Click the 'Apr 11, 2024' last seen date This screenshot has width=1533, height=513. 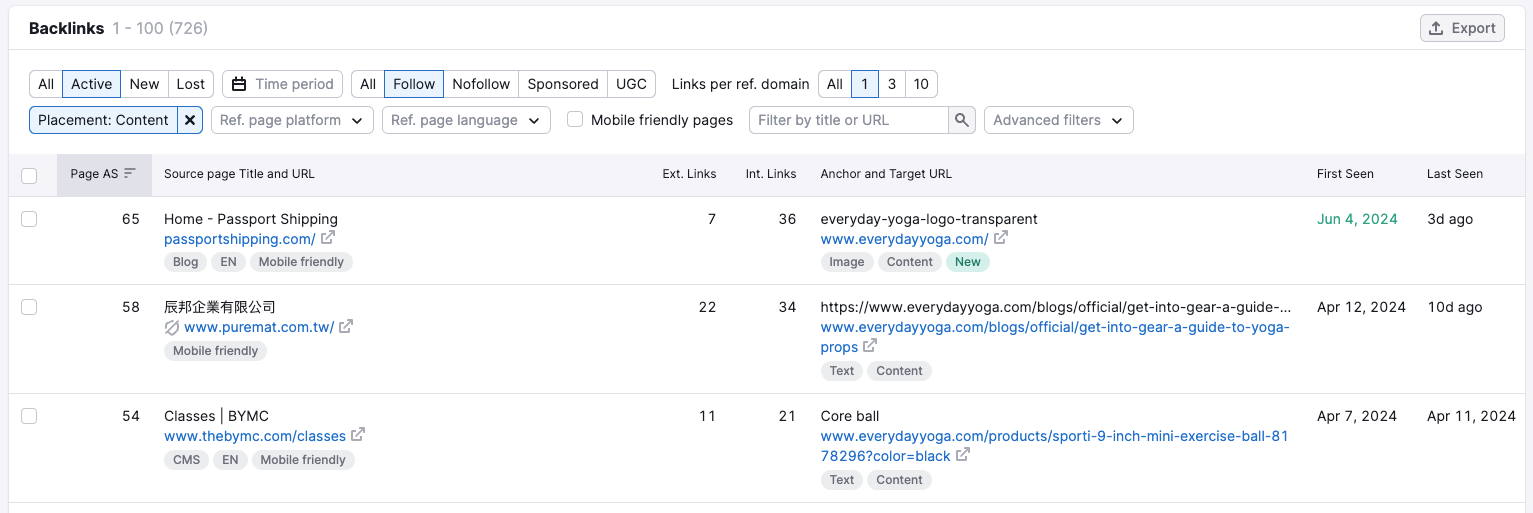click(1471, 416)
